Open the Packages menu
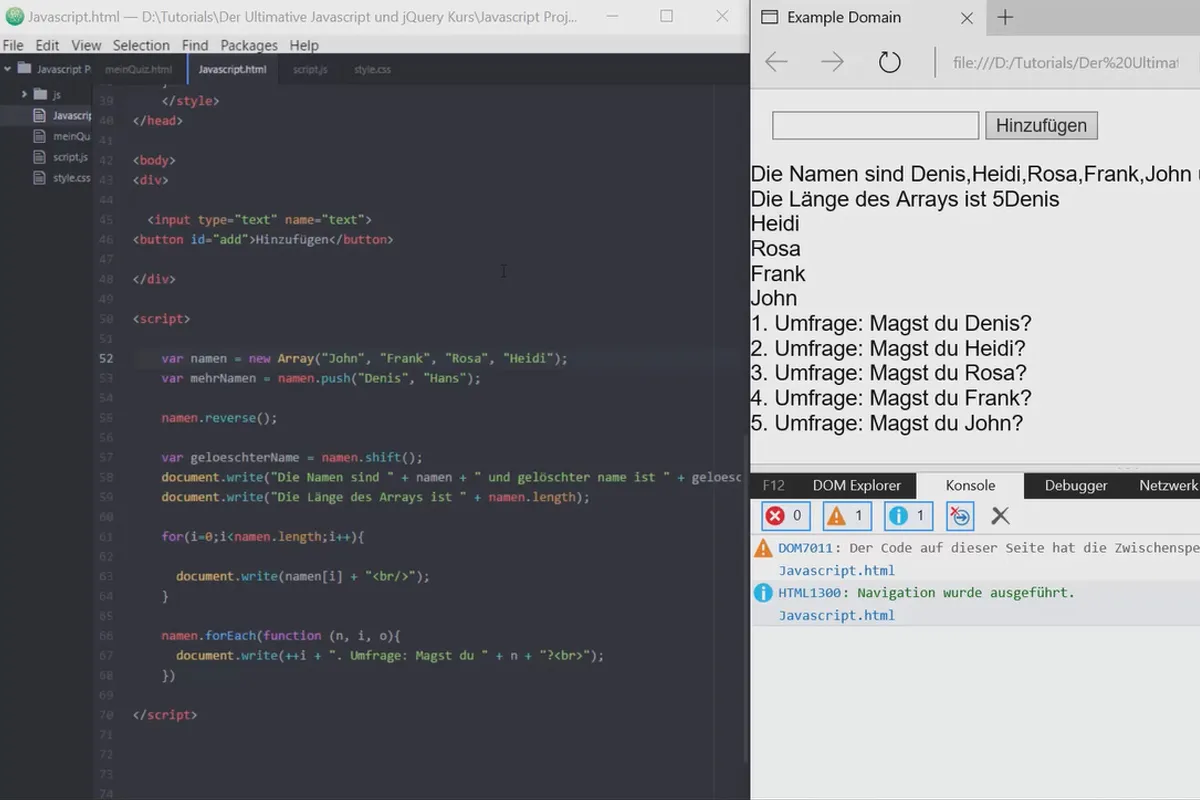This screenshot has height=800, width=1200. pos(249,45)
